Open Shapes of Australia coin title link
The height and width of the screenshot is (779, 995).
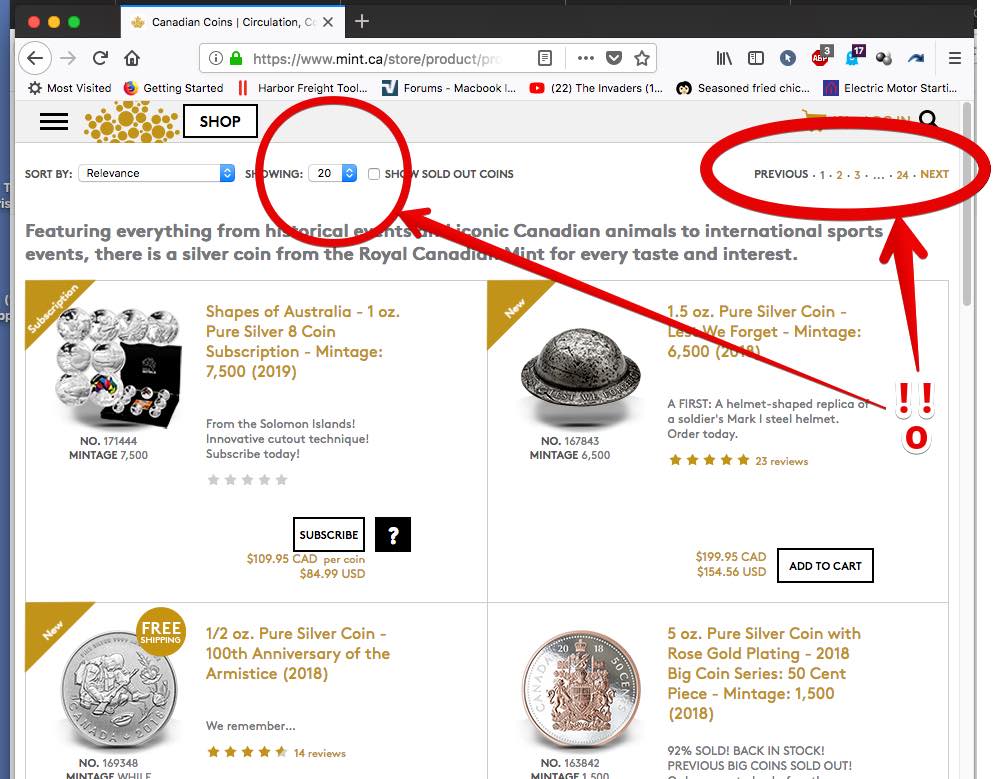(302, 341)
